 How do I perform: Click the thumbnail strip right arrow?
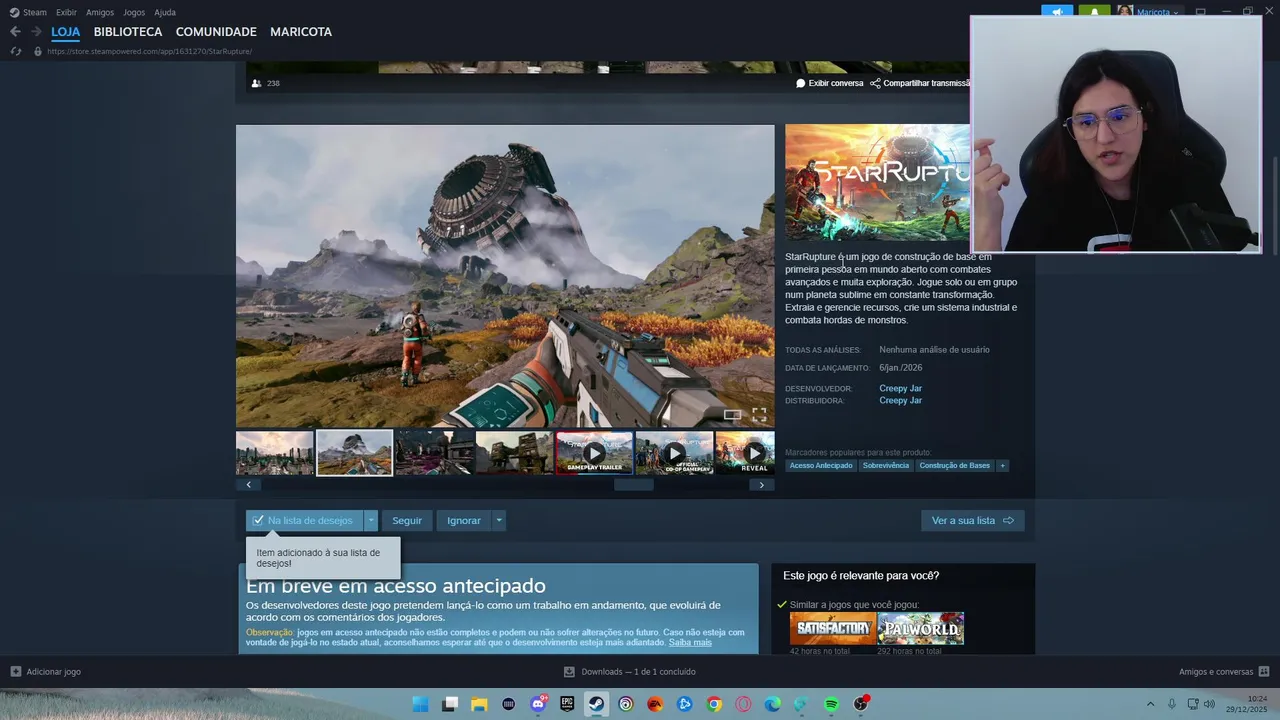(x=762, y=485)
